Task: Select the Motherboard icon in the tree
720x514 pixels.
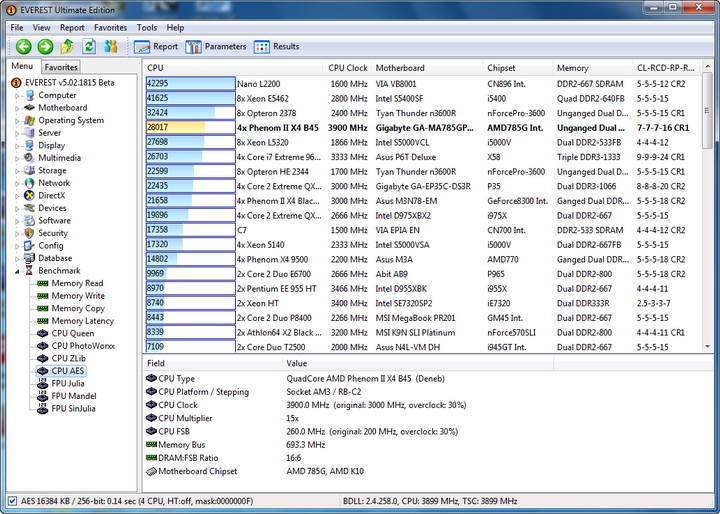Action: (x=29, y=107)
